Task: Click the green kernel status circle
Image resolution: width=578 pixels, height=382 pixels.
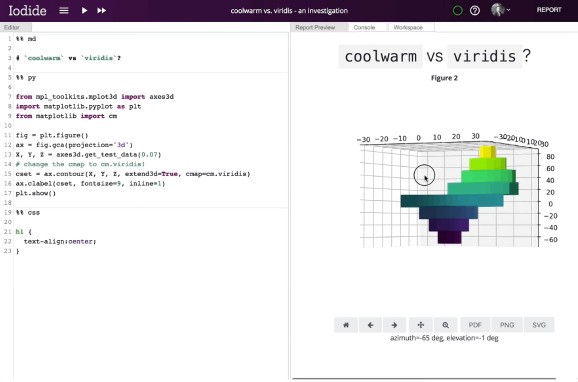Action: (457, 10)
